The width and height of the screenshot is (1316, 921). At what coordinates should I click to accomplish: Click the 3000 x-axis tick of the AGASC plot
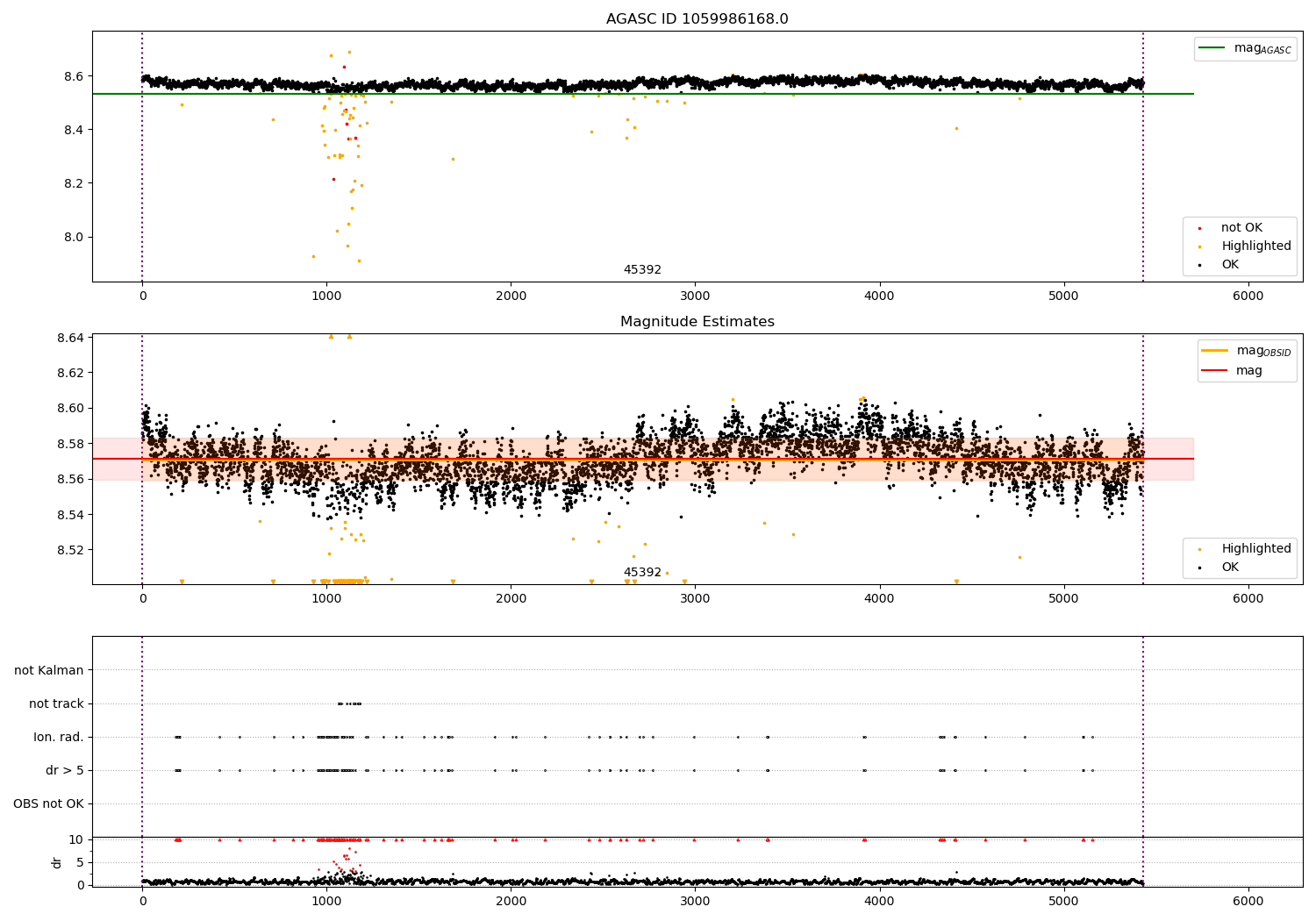point(695,296)
